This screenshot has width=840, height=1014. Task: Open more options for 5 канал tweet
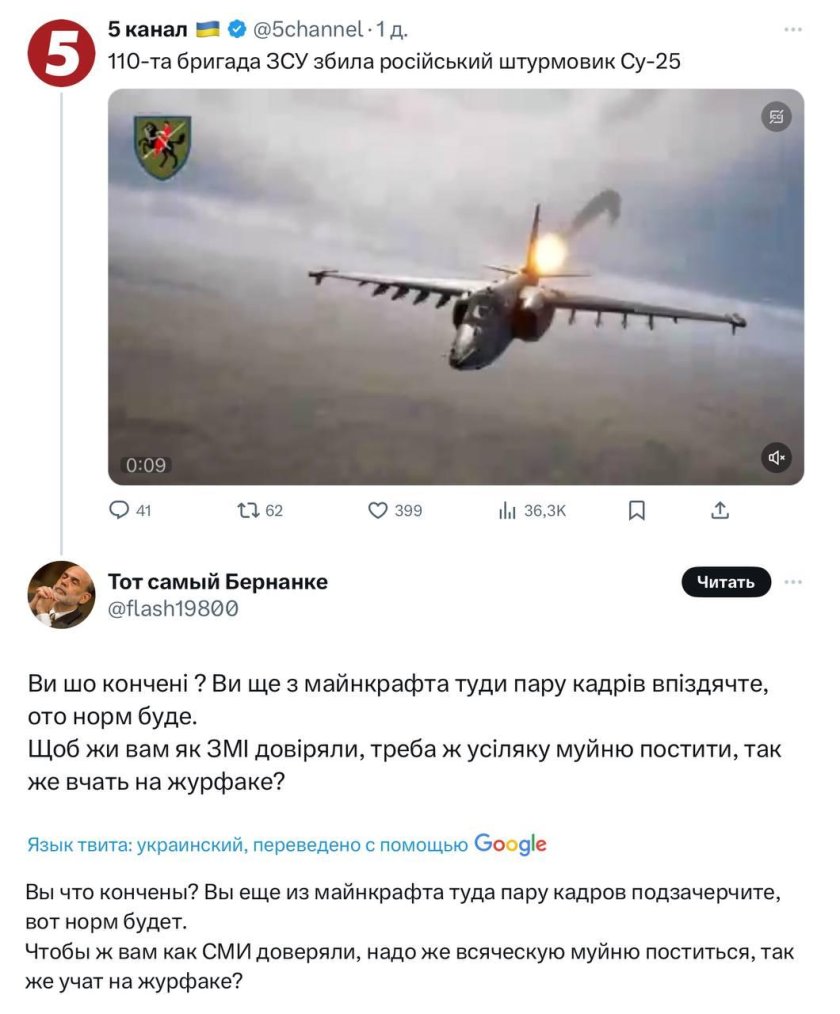click(x=793, y=30)
